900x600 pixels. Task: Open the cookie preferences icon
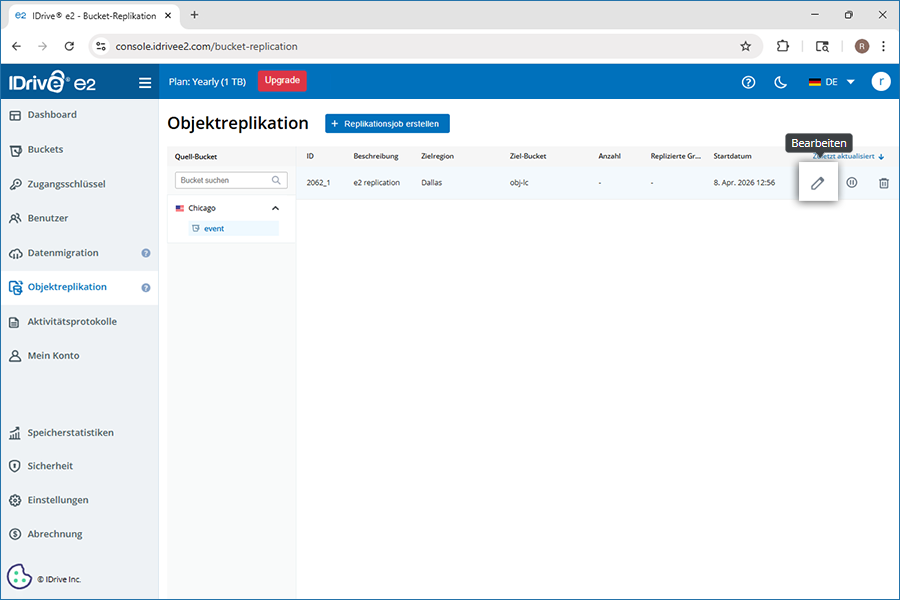(x=19, y=577)
